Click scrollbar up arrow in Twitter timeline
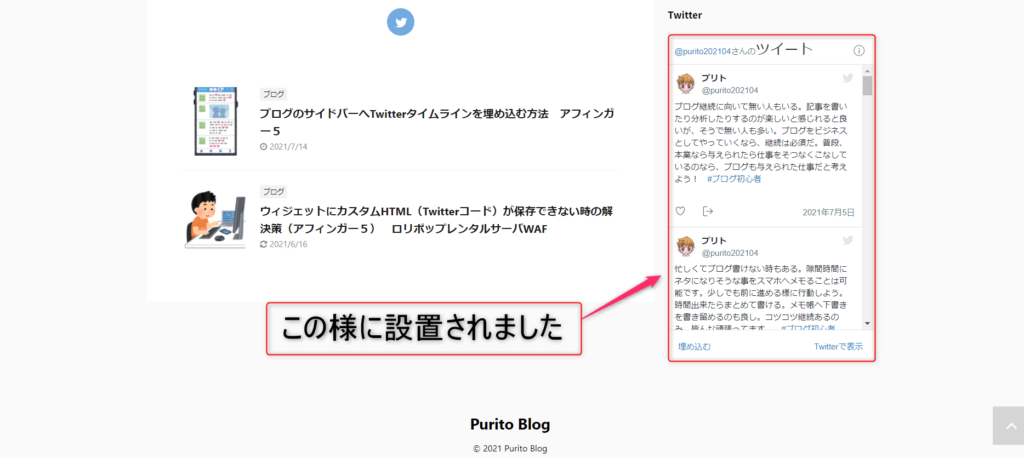 pyautogui.click(x=867, y=72)
